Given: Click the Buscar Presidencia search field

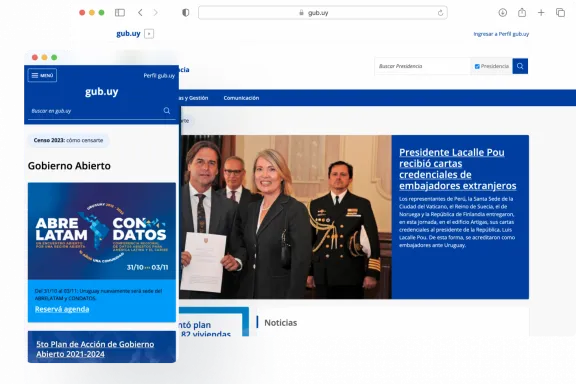Looking at the screenshot, I should pos(422,66).
